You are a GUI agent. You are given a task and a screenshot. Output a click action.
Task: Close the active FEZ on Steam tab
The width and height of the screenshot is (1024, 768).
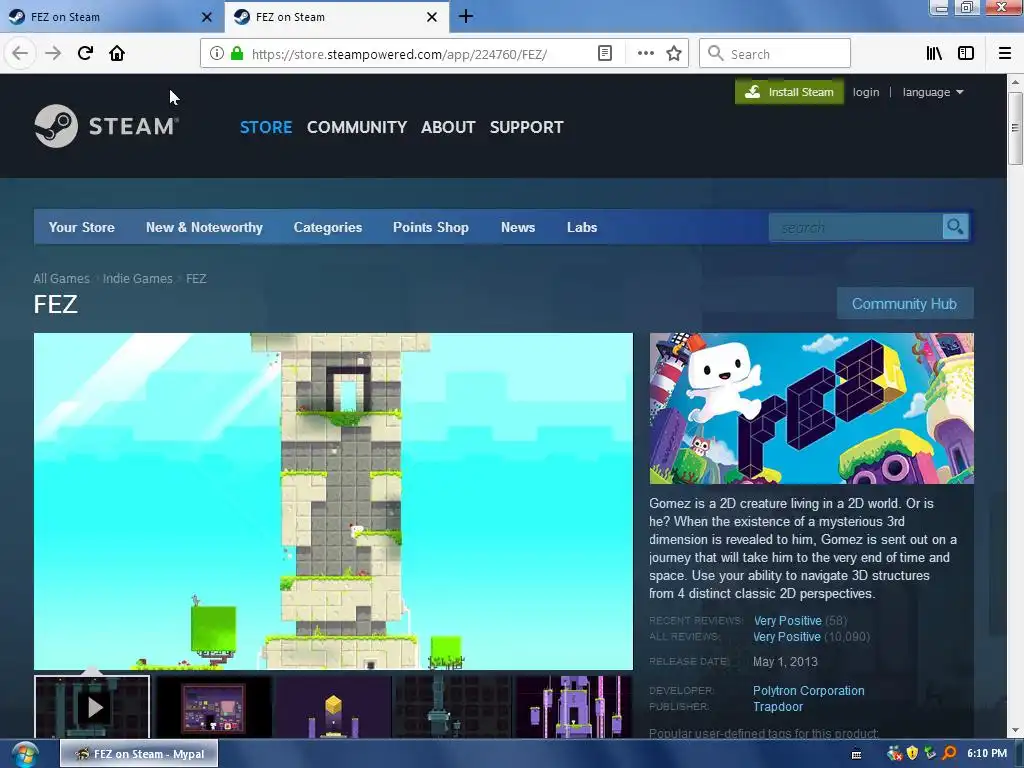[x=432, y=17]
